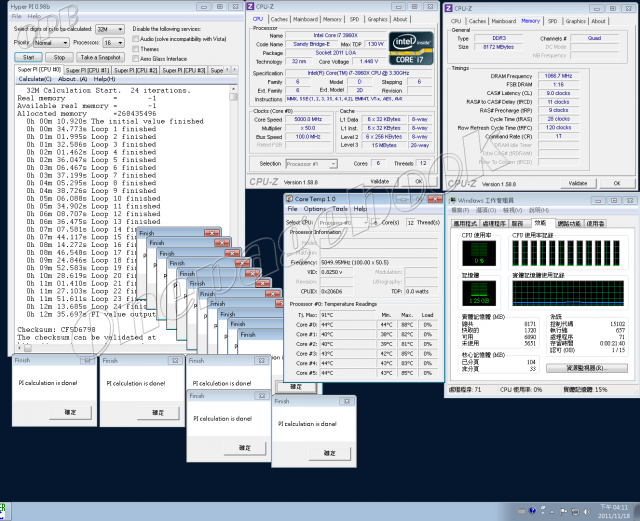Click OK in the right CPU-Z Memory window
Image resolution: width=640 pixels, height=521 pixels.
click(617, 183)
